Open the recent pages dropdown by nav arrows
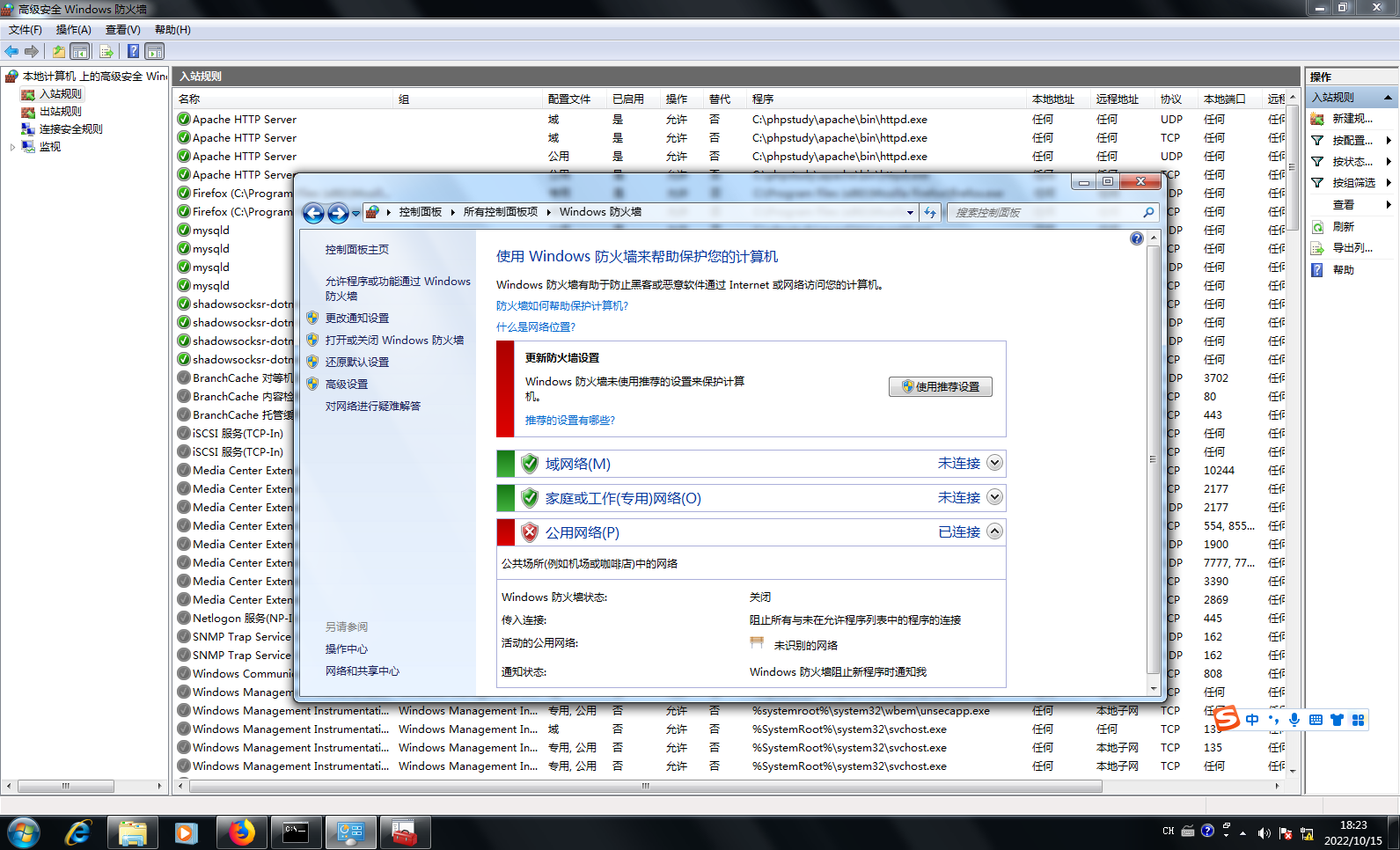Viewport: 1400px width, 850px height. click(x=355, y=213)
